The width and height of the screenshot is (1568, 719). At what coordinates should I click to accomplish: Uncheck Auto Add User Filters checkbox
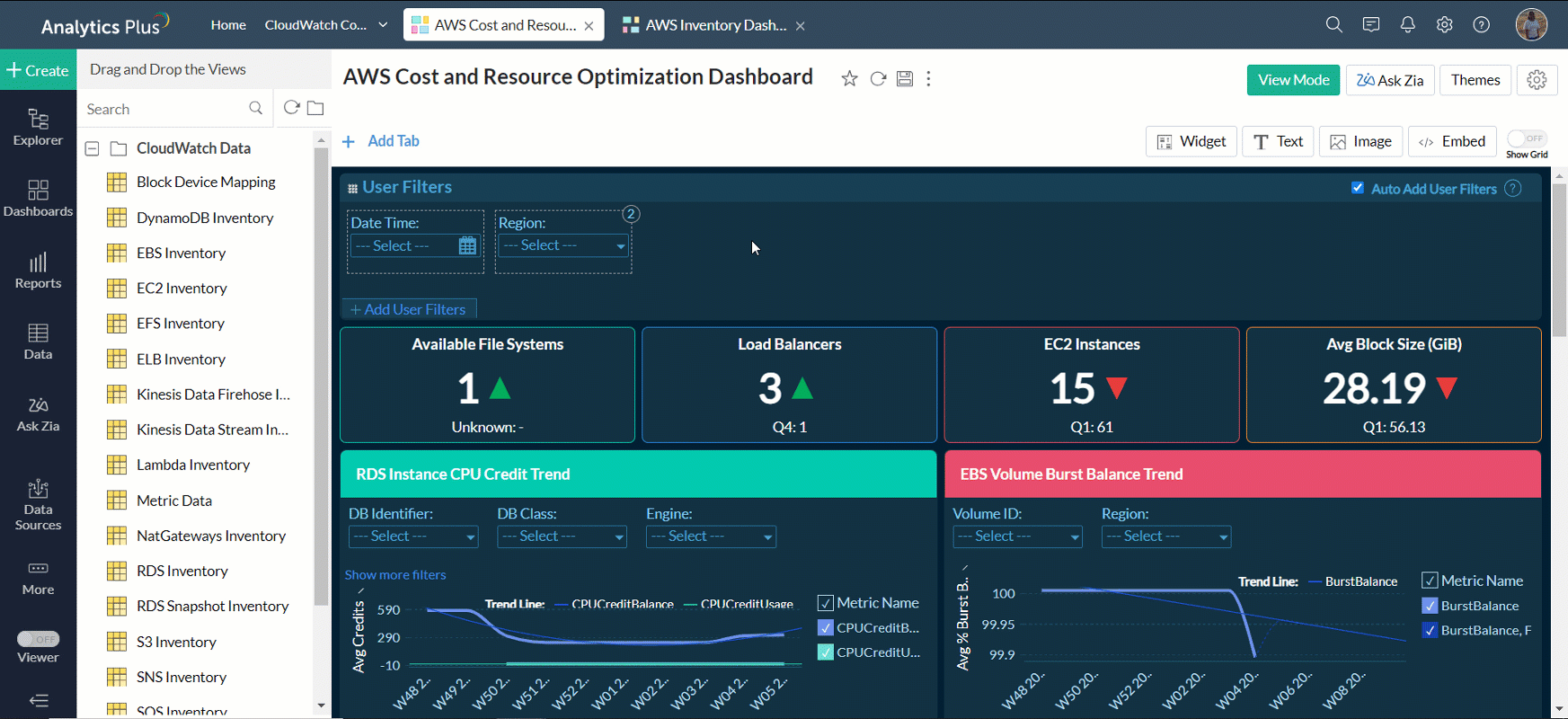[x=1358, y=188]
